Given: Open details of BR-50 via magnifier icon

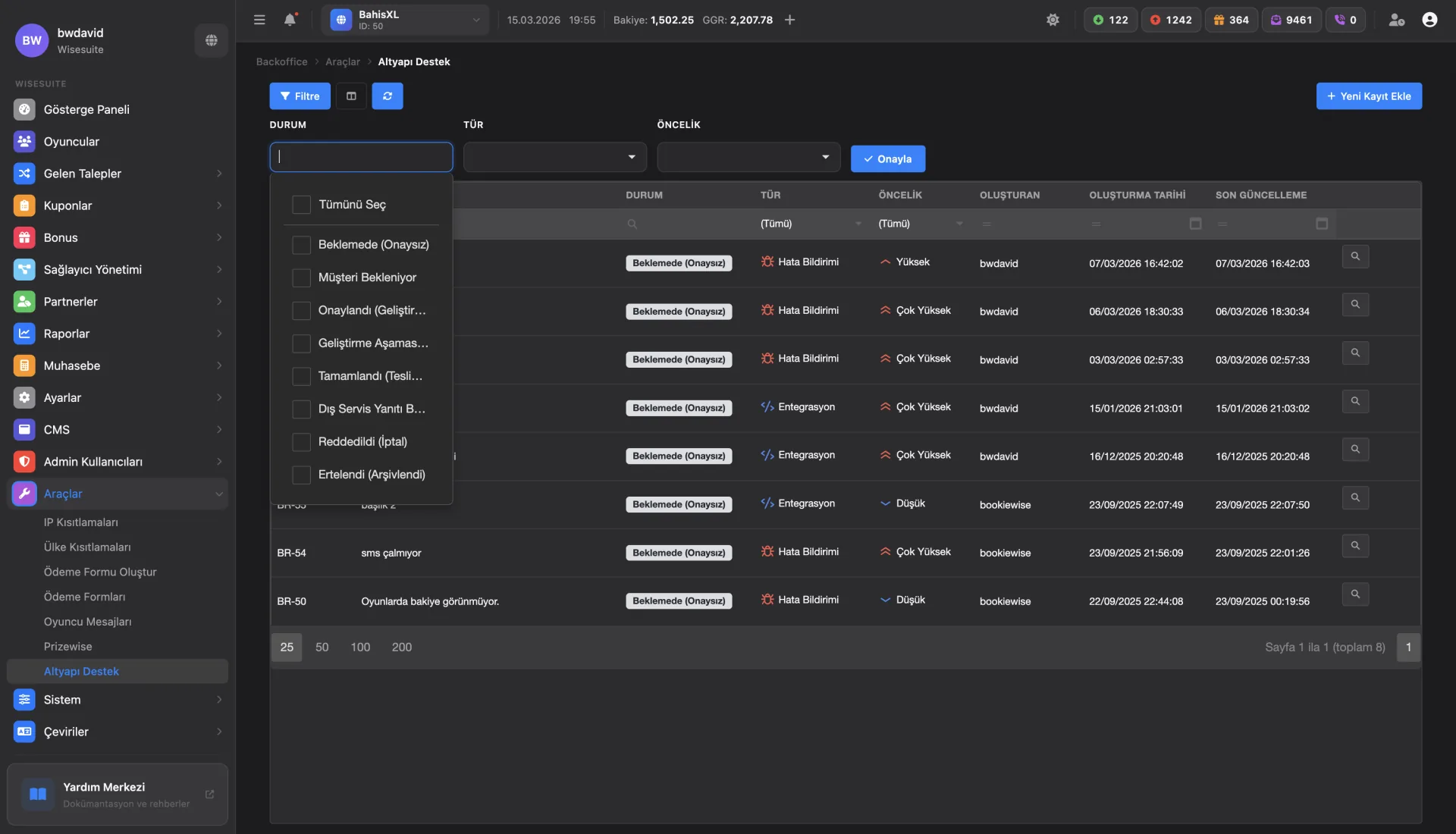Looking at the screenshot, I should tap(1355, 594).
